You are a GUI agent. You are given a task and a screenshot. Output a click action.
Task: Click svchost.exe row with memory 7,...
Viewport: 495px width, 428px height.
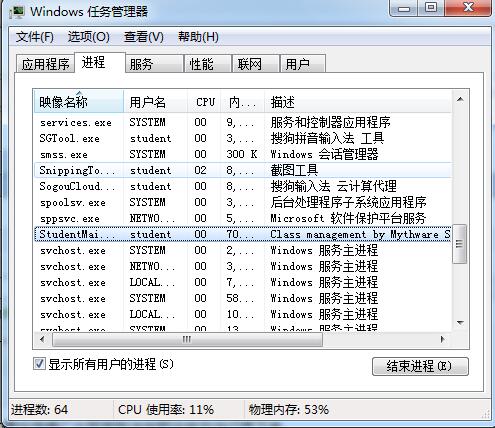(x=243, y=282)
